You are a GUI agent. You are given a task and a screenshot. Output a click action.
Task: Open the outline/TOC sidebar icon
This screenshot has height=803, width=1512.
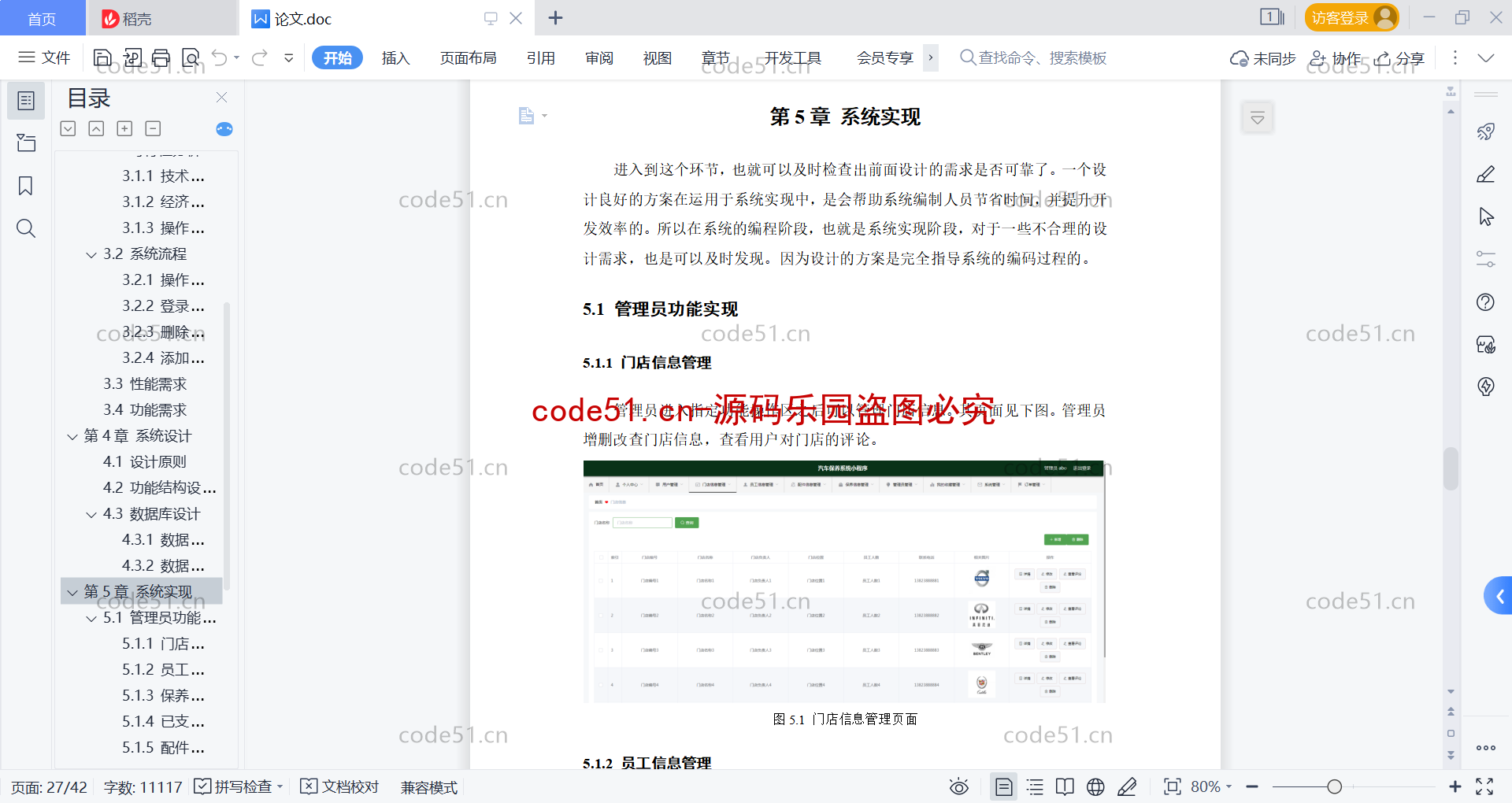[26, 101]
